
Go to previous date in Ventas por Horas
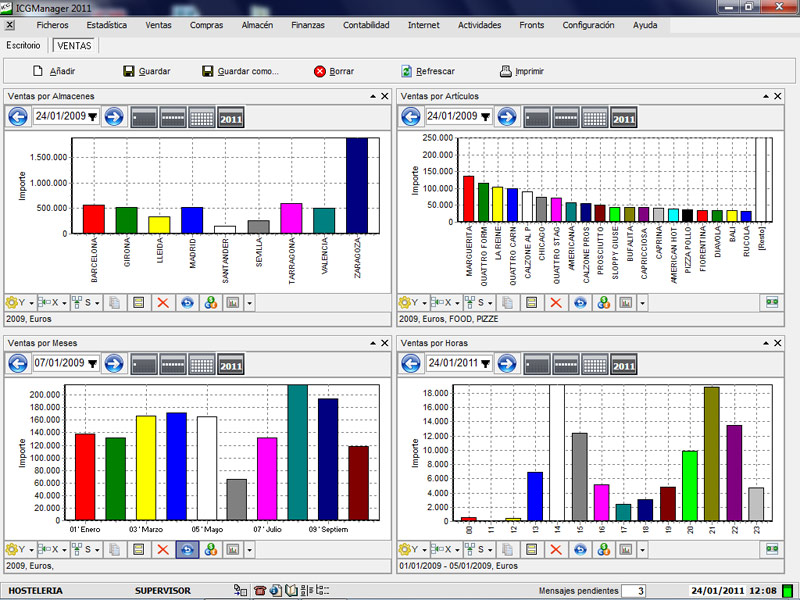410,364
